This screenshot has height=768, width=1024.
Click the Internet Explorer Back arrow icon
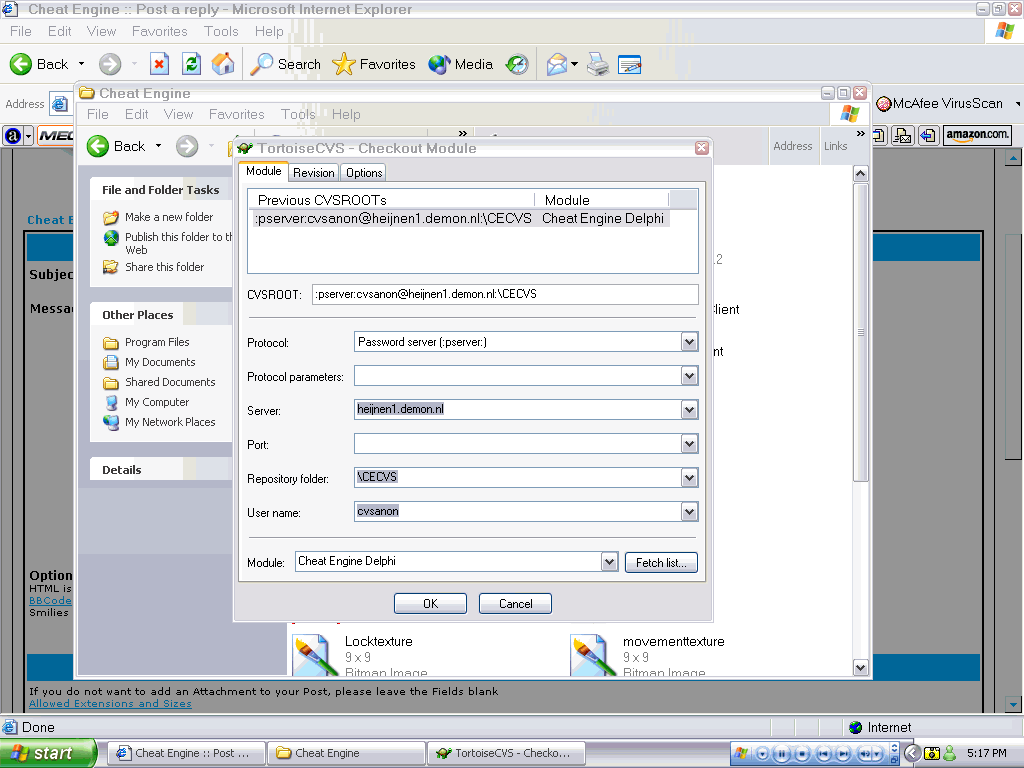[x=21, y=64]
